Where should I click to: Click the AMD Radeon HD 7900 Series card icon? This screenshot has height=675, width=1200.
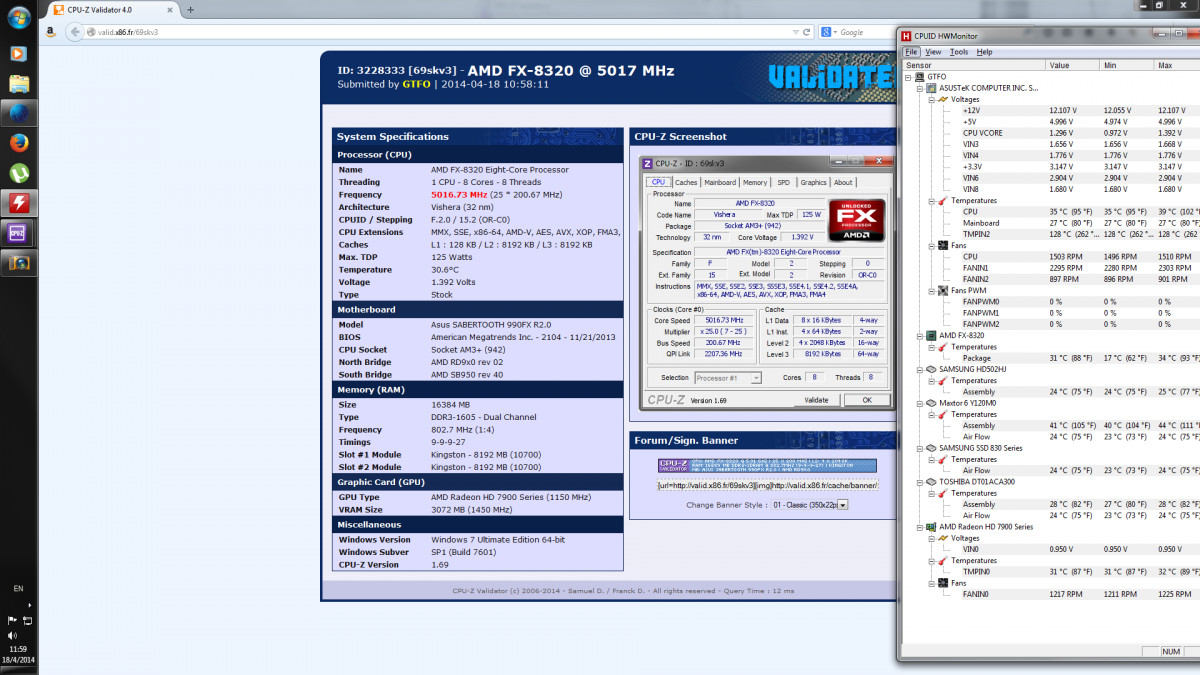[x=932, y=526]
